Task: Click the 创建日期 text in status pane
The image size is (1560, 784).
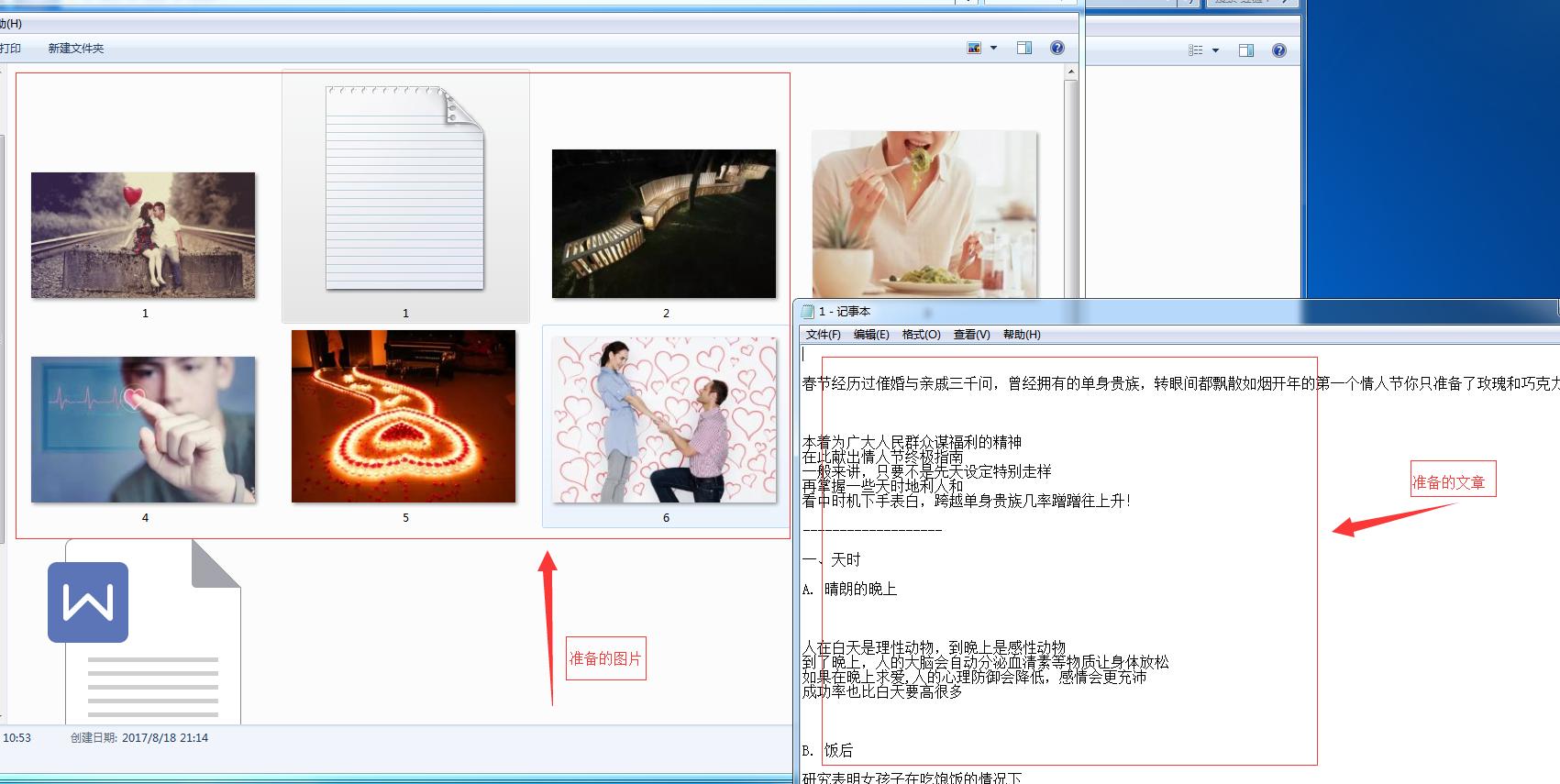Action: [x=139, y=738]
